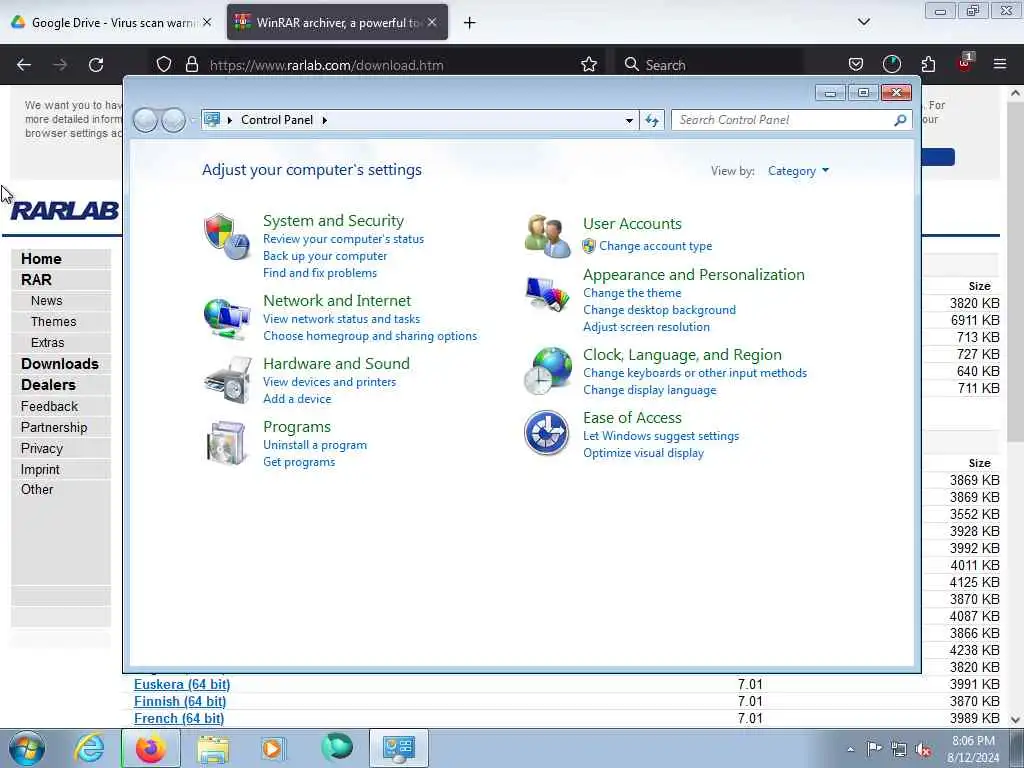Click View network status and tasks
Viewport: 1024px width, 768px height.
342,319
